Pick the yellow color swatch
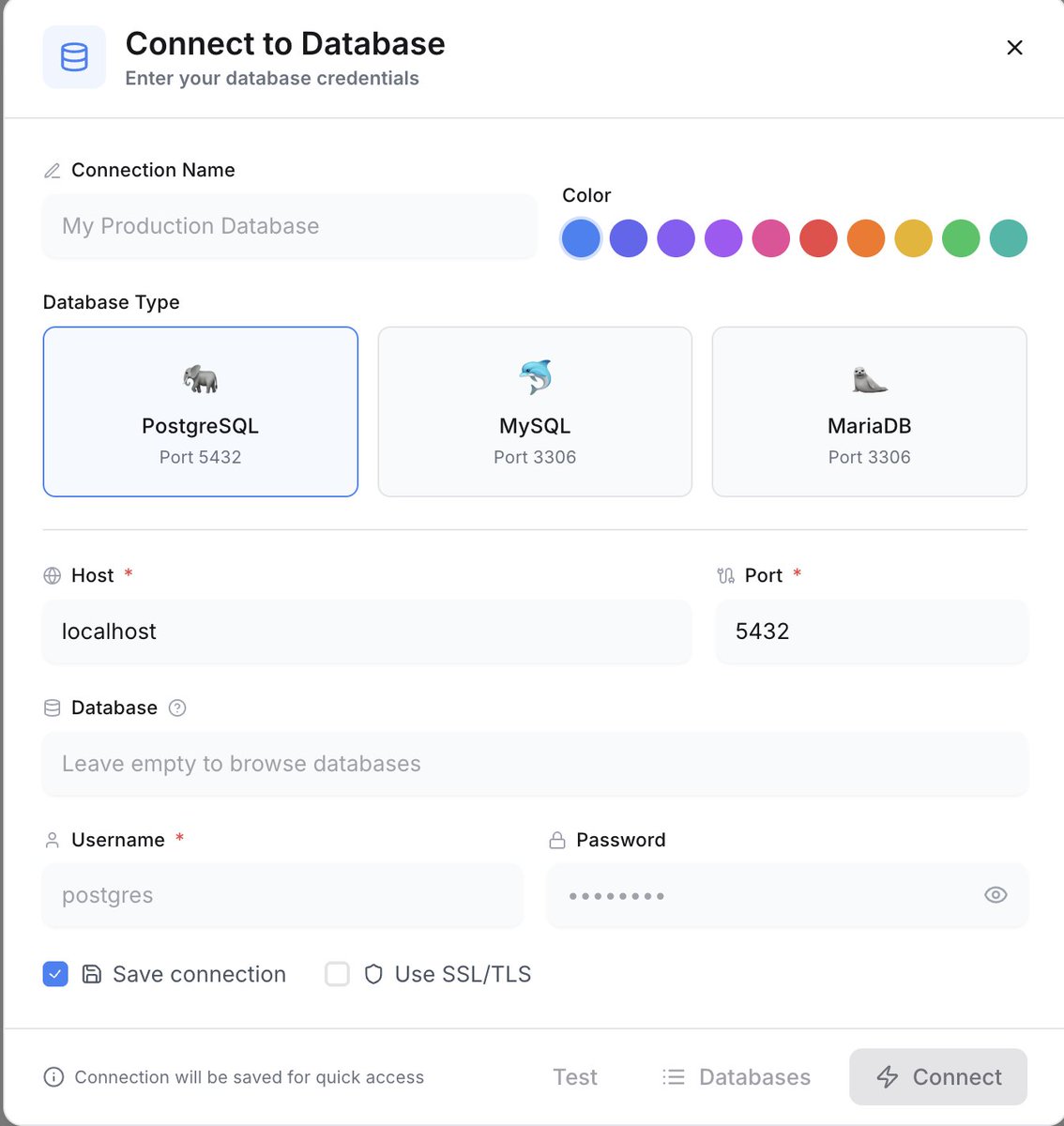Viewport: 1064px width, 1126px height. click(913, 238)
